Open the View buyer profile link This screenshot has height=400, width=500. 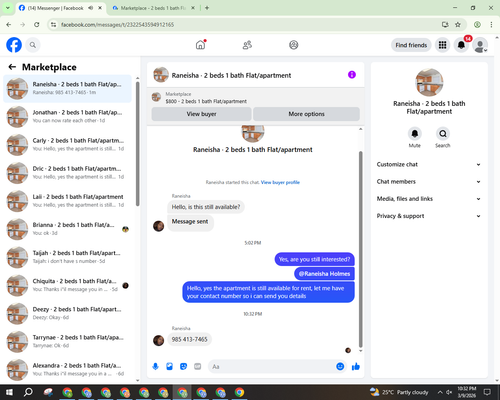(x=280, y=182)
